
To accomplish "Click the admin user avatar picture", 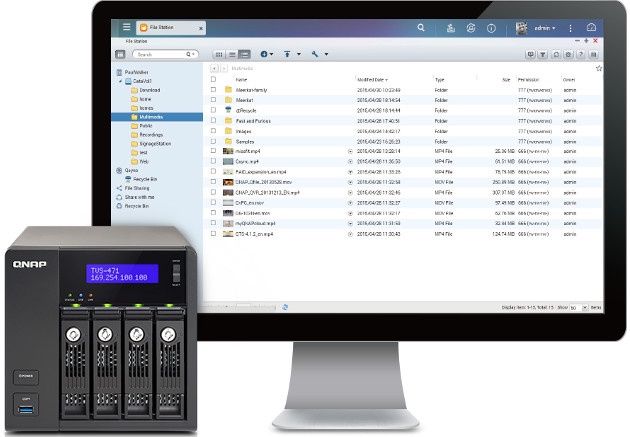I will point(521,28).
